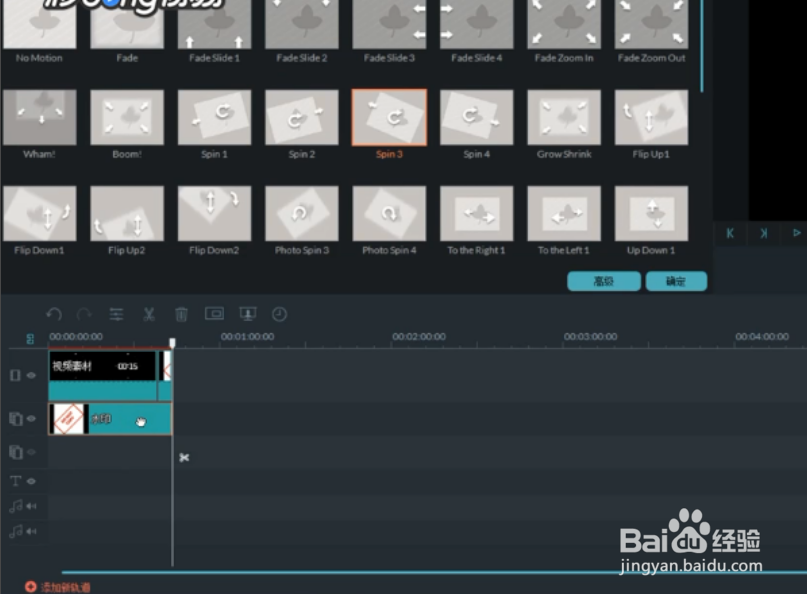Mute the second music track speaker
The width and height of the screenshot is (807, 594).
click(31, 531)
